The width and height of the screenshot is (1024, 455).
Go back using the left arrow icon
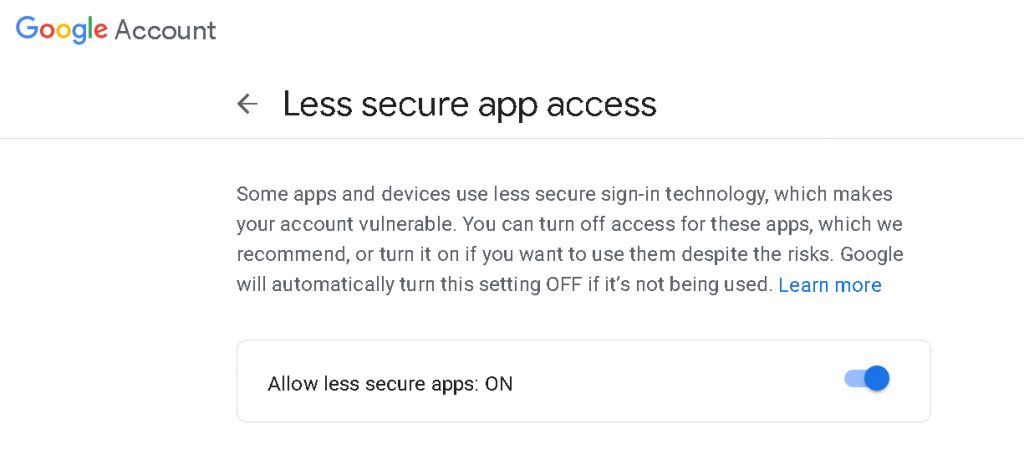pos(248,104)
